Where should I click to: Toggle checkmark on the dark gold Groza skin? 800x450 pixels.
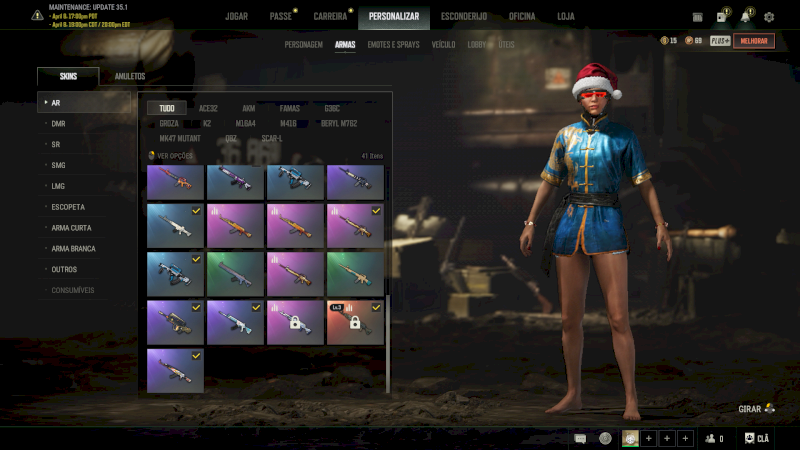(196, 308)
